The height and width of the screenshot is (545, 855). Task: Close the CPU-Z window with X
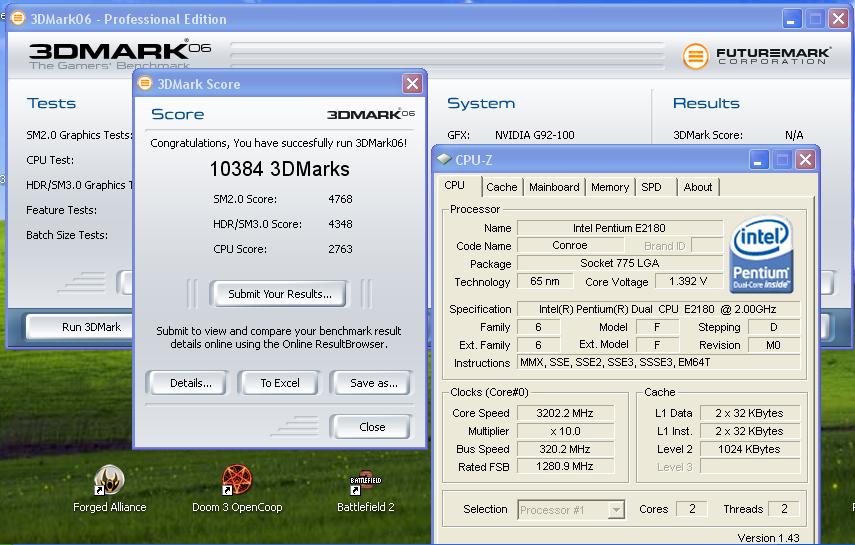[x=805, y=160]
